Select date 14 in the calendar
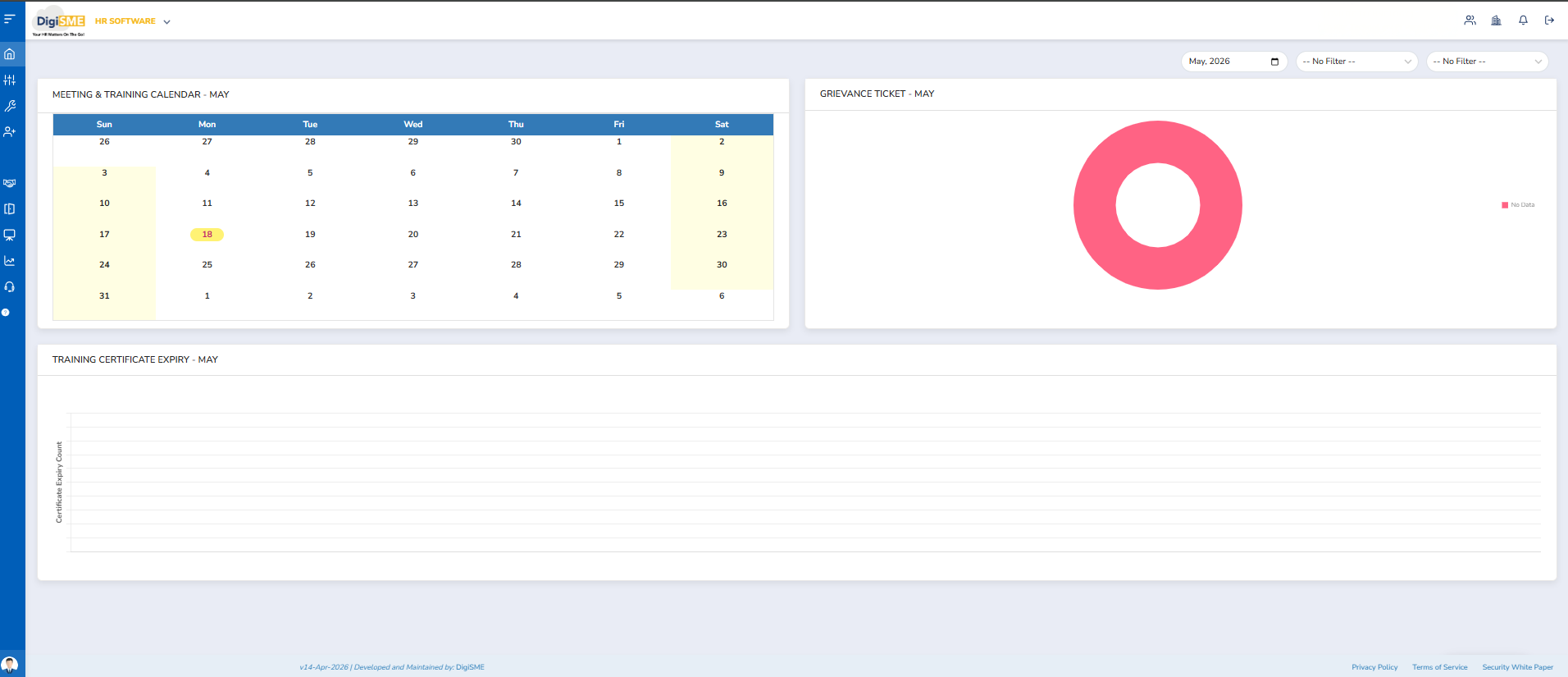Viewport: 1568px width, 677px height. pos(516,204)
